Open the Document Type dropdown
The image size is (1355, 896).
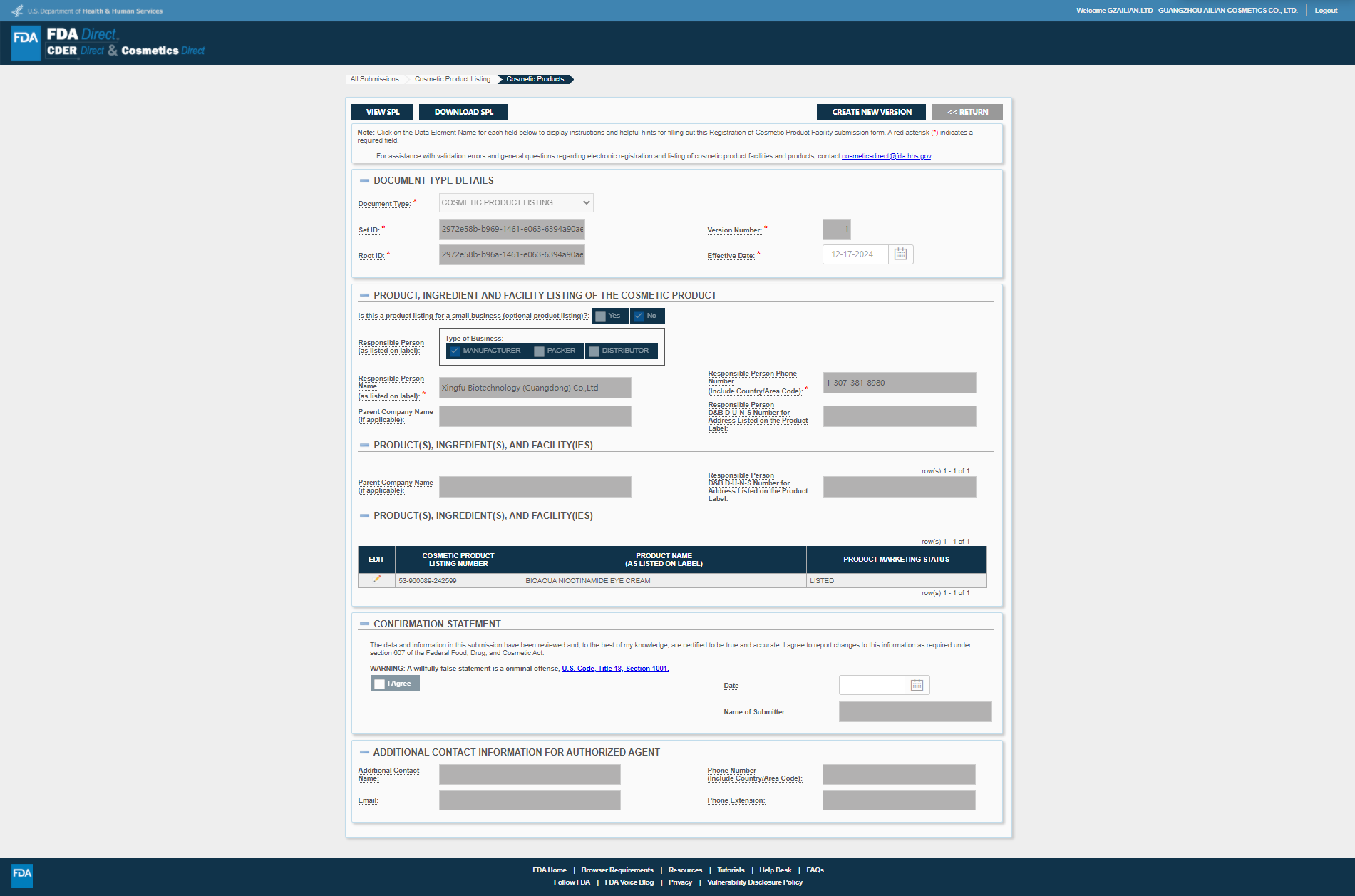(516, 203)
